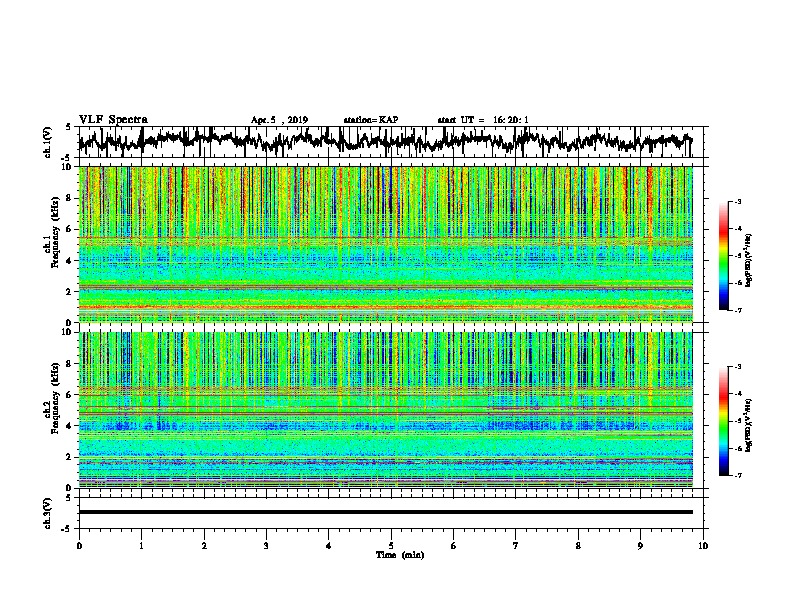Viewport: 792px width, 612px height.
Task: Click the -3 tick on ch.1 colorbar
Action: pyautogui.click(x=738, y=202)
